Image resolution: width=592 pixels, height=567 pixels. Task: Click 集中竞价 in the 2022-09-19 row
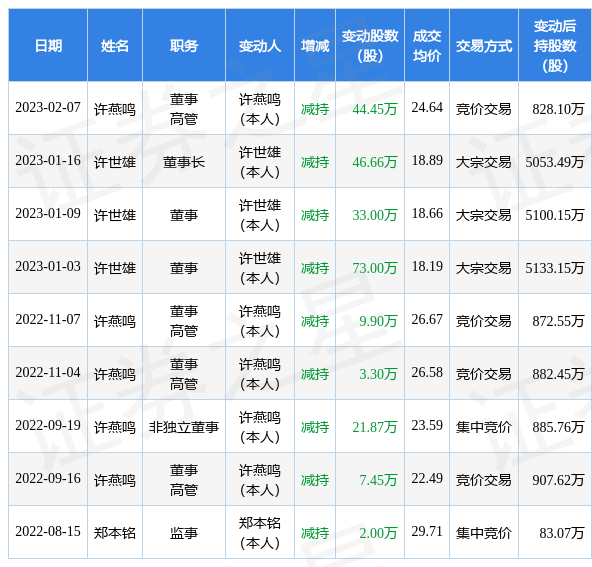(x=484, y=427)
